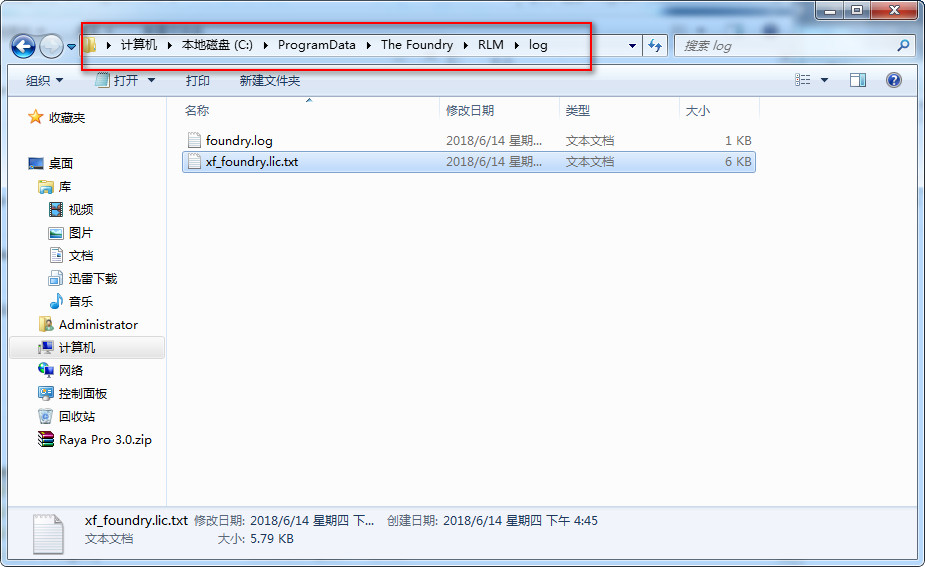Expand arrow between ProgramData and The Foundry
Viewport: 925px width, 567px height.
coord(369,45)
